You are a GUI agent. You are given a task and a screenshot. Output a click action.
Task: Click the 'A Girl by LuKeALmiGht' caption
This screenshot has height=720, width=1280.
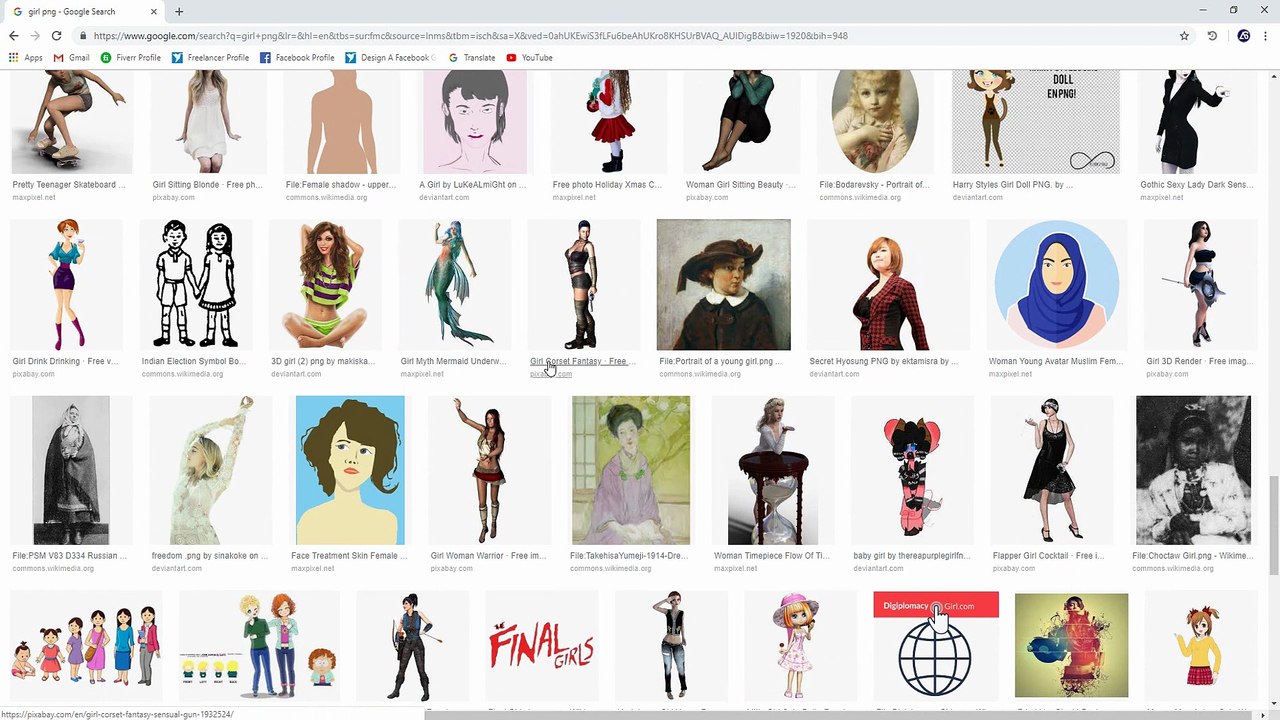(472, 185)
